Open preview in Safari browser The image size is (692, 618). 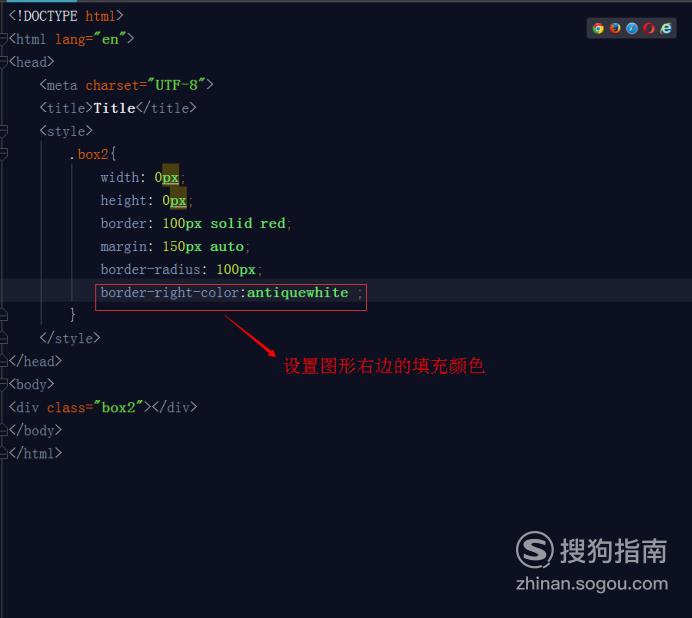[x=632, y=28]
